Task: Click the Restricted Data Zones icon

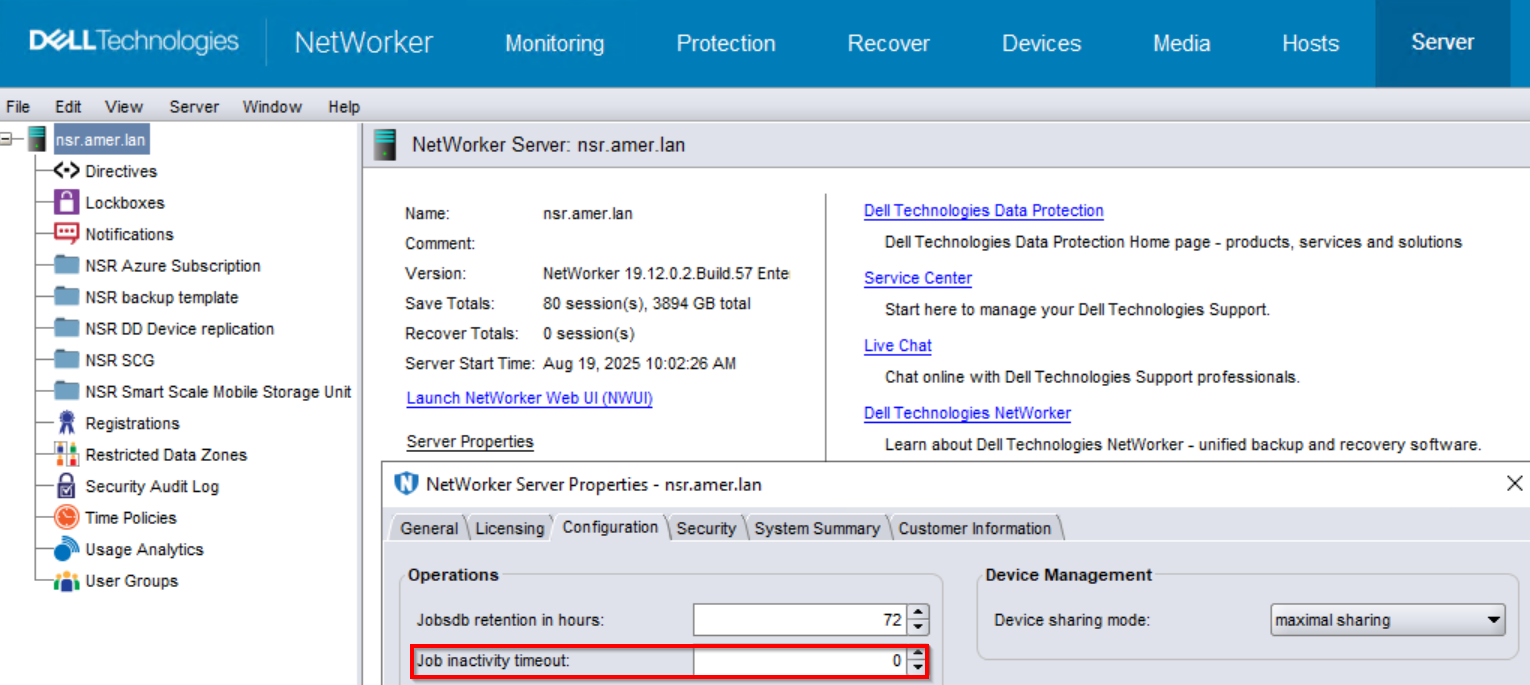Action: [66, 455]
